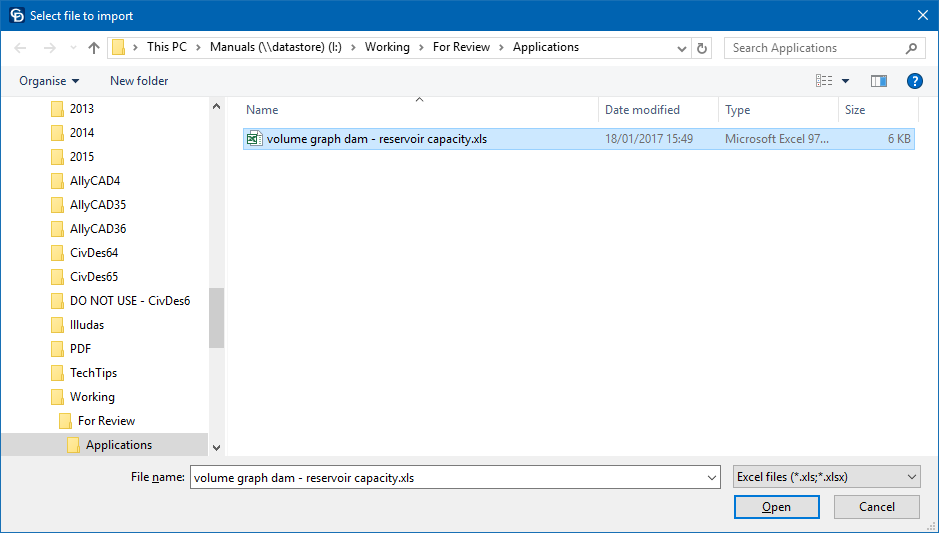Click the search magnifier icon

click(911, 48)
